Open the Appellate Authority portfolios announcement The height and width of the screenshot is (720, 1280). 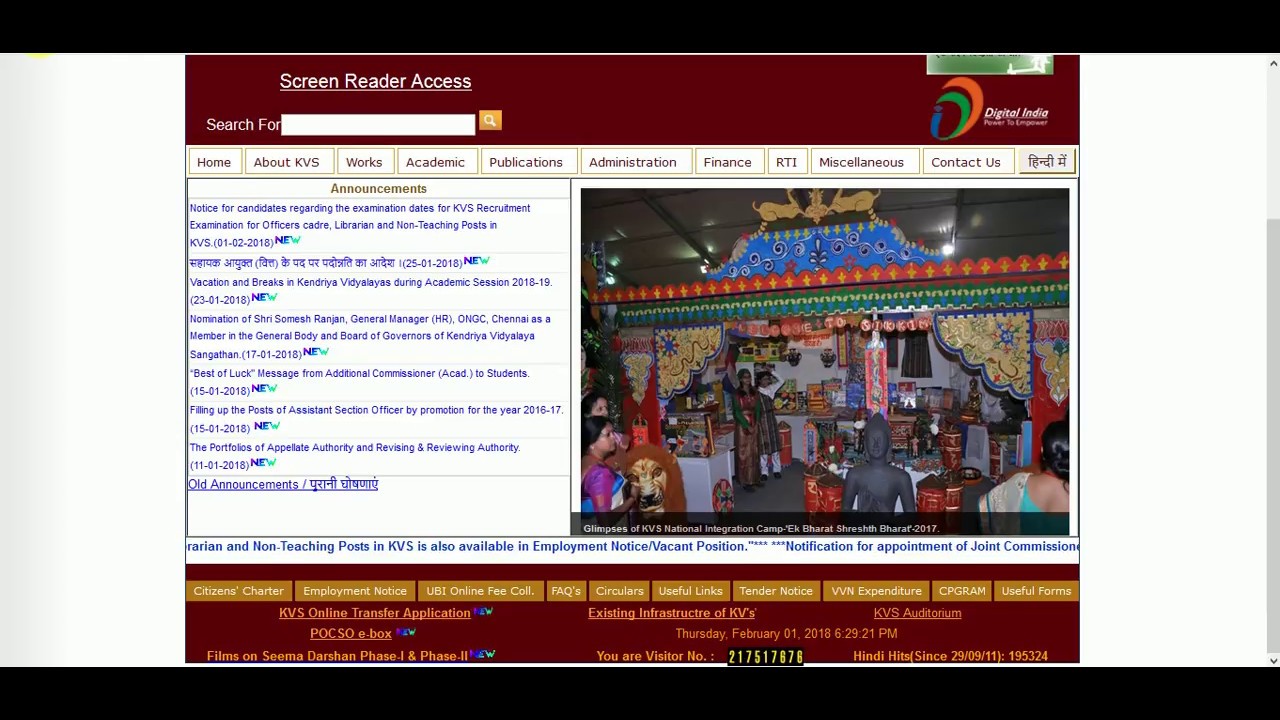(355, 456)
